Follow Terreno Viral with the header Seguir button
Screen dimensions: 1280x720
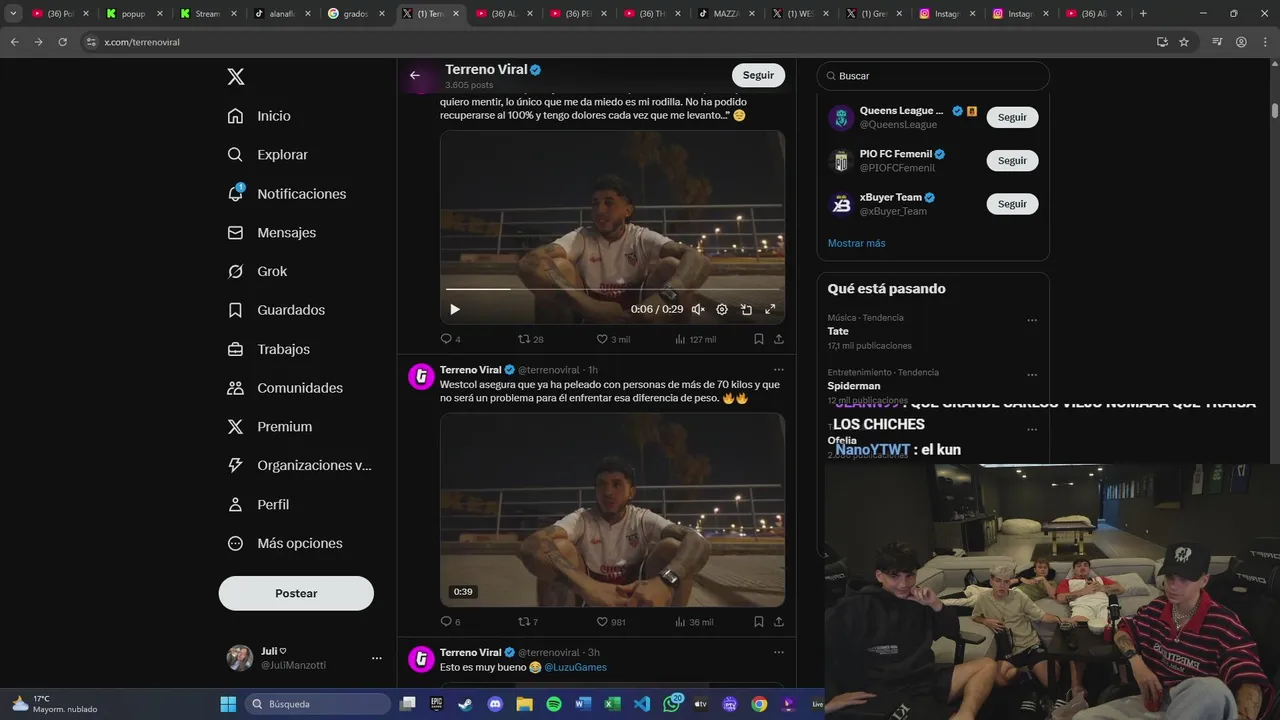758,75
